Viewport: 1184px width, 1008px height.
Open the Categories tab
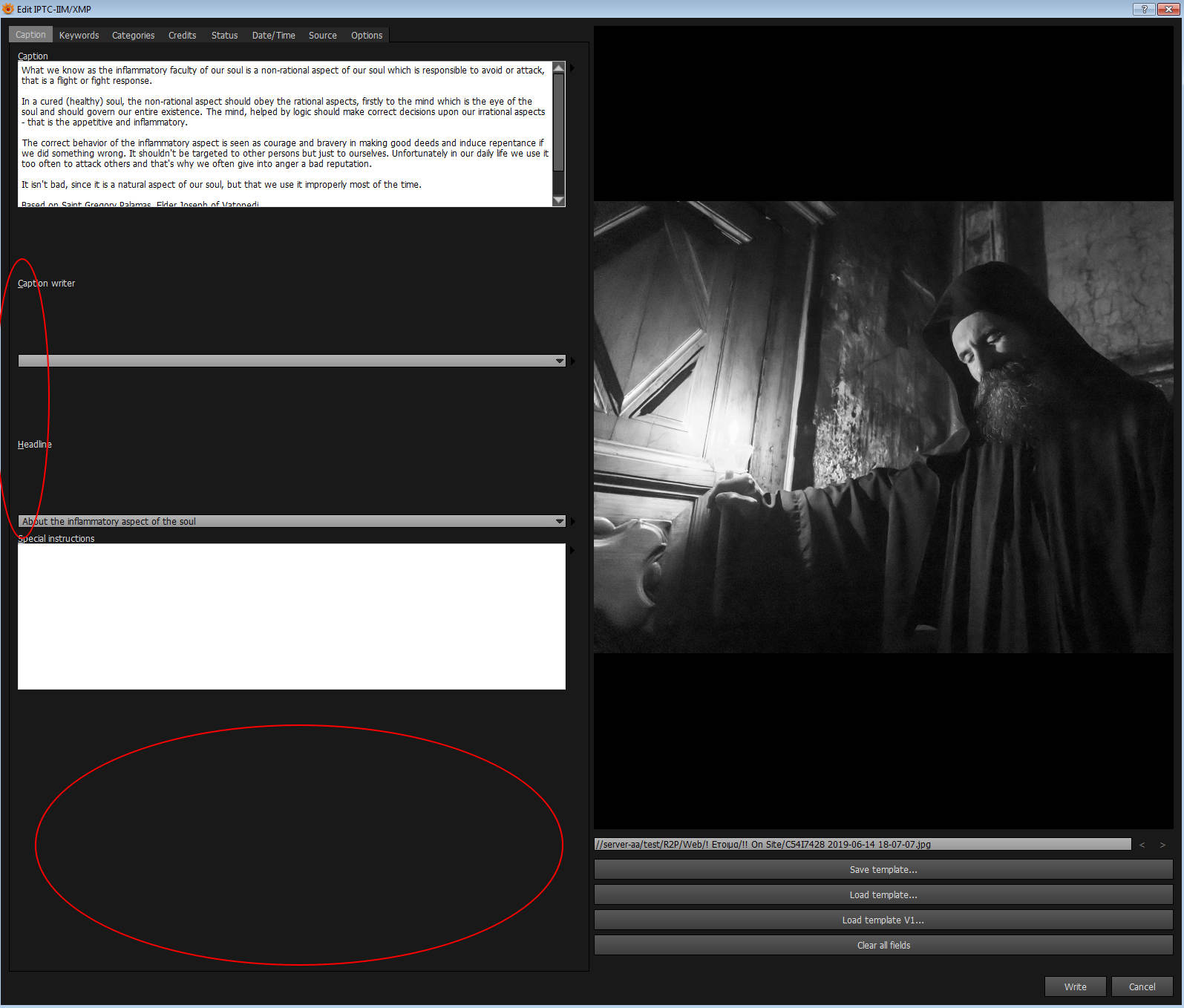click(134, 35)
